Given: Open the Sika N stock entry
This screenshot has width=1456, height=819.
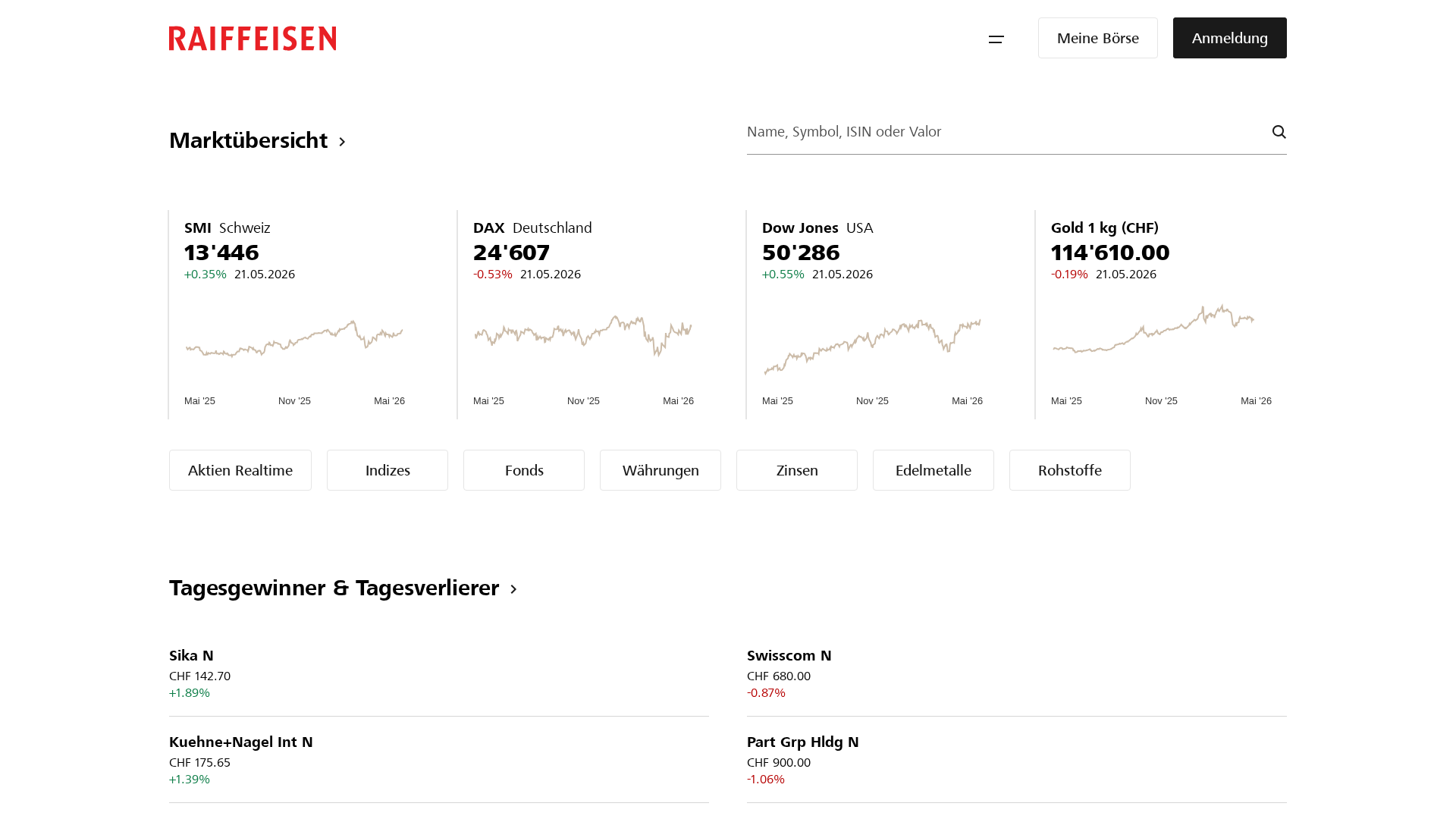Looking at the screenshot, I should pos(439,673).
